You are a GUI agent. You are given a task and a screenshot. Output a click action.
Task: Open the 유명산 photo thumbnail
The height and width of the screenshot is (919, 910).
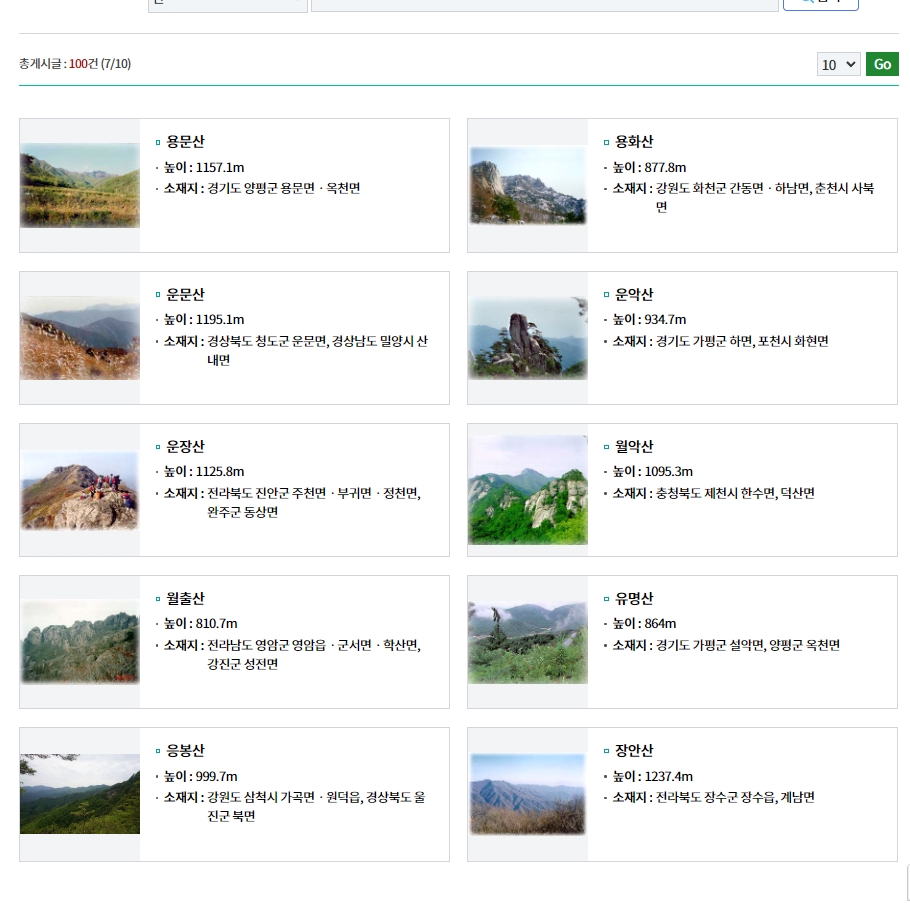[x=528, y=642]
